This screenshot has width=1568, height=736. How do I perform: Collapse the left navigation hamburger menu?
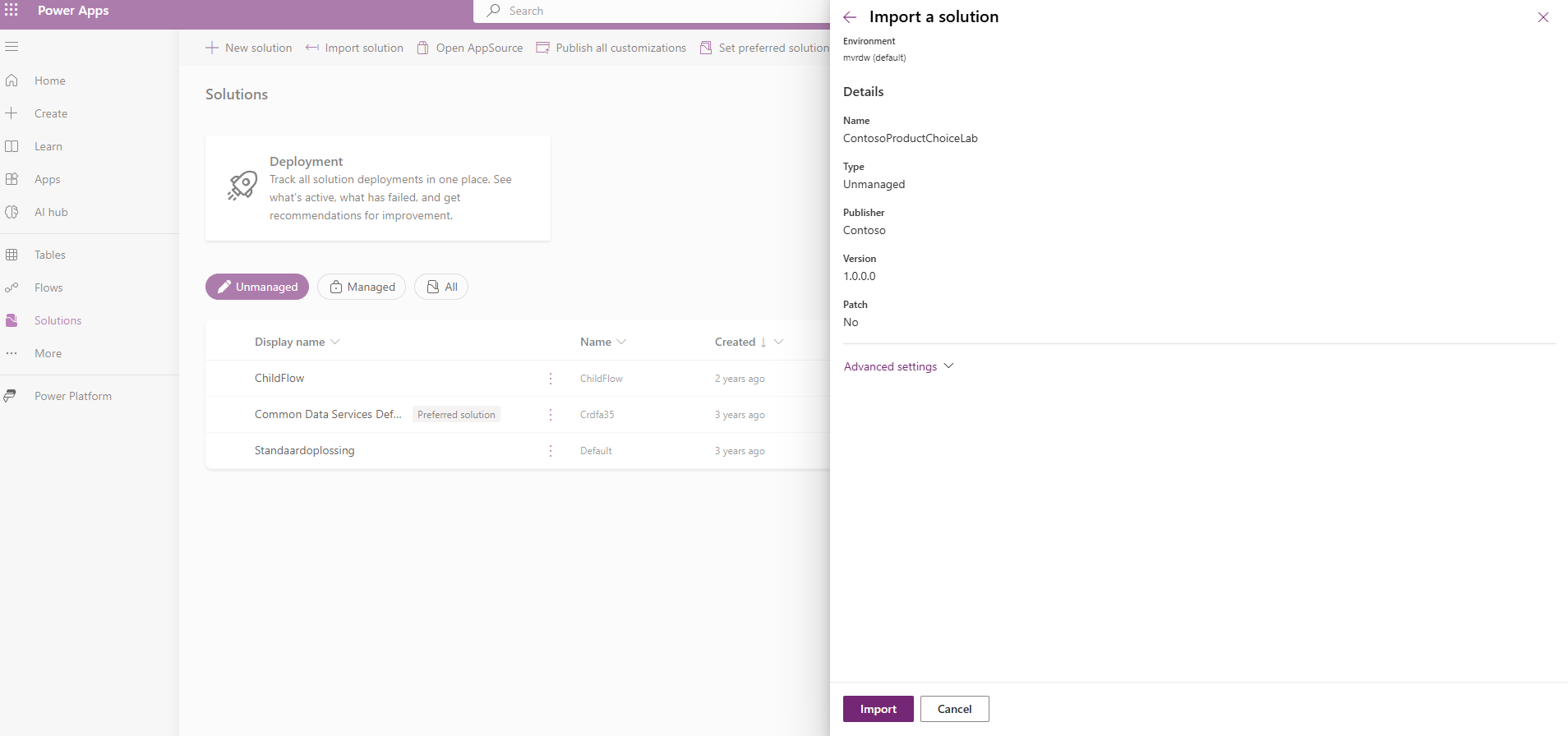pyautogui.click(x=12, y=47)
